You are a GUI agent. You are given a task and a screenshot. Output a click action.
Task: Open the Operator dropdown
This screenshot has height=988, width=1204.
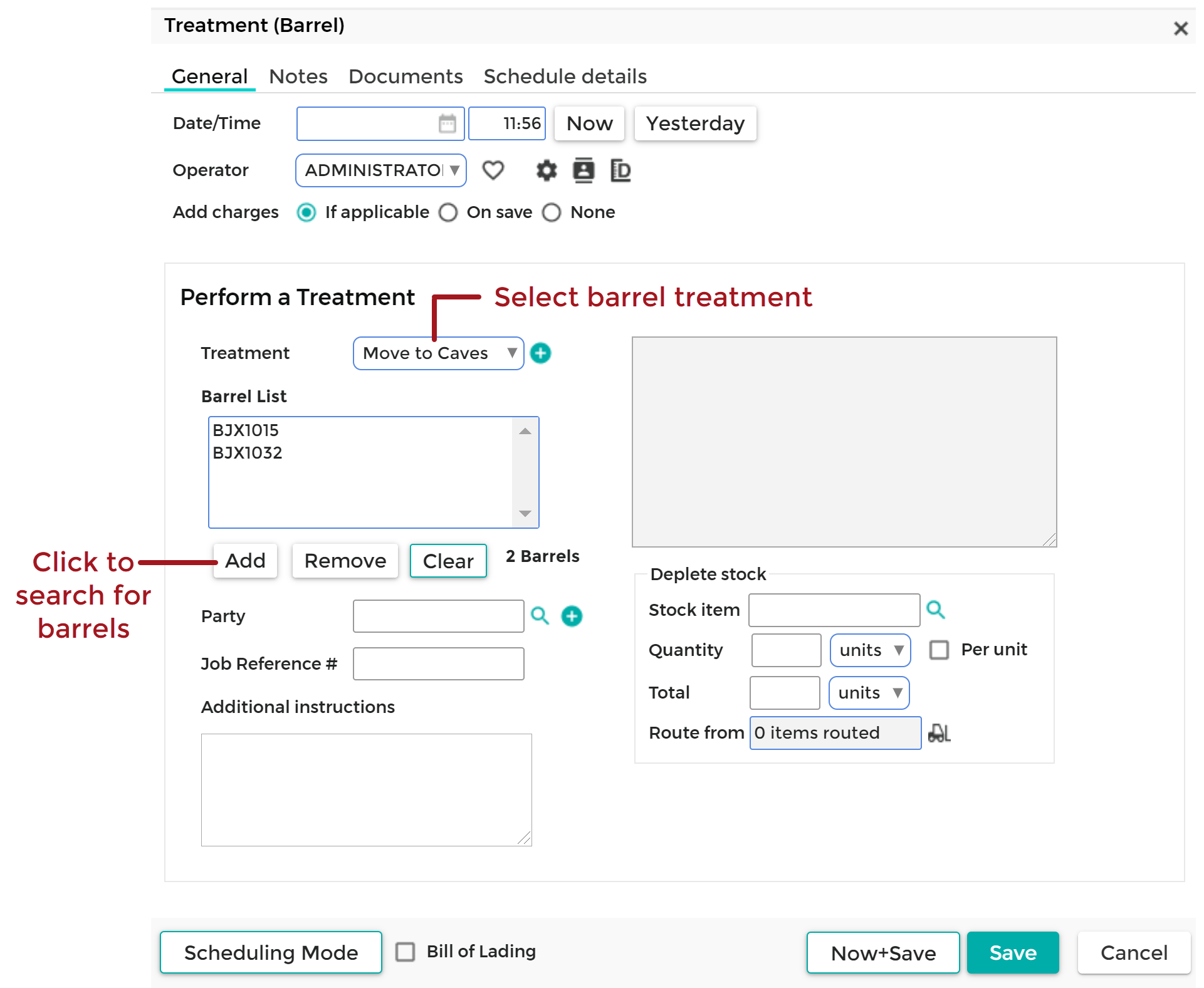(381, 170)
